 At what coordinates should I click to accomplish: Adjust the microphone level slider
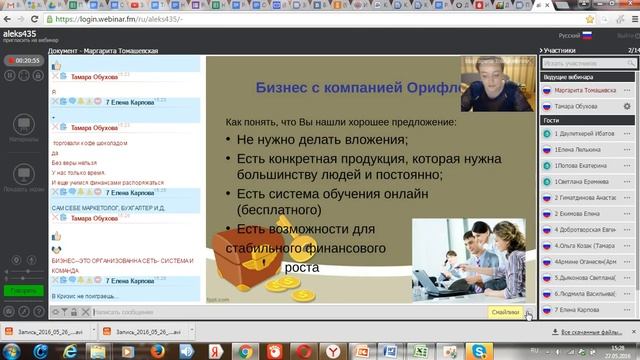[x=24, y=278]
